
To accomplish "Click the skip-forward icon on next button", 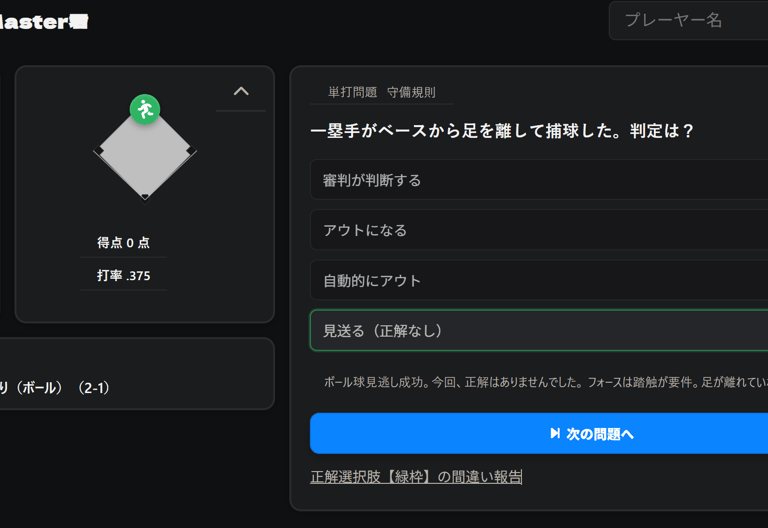I will [x=555, y=434].
